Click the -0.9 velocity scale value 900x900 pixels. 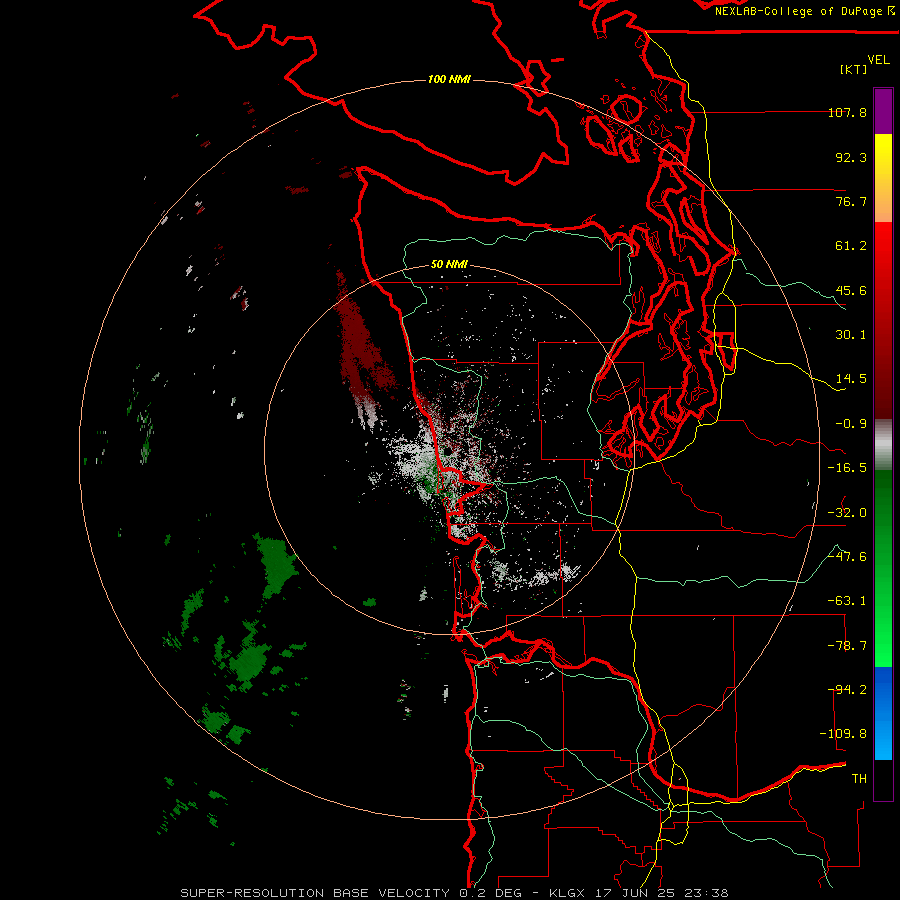point(851,424)
